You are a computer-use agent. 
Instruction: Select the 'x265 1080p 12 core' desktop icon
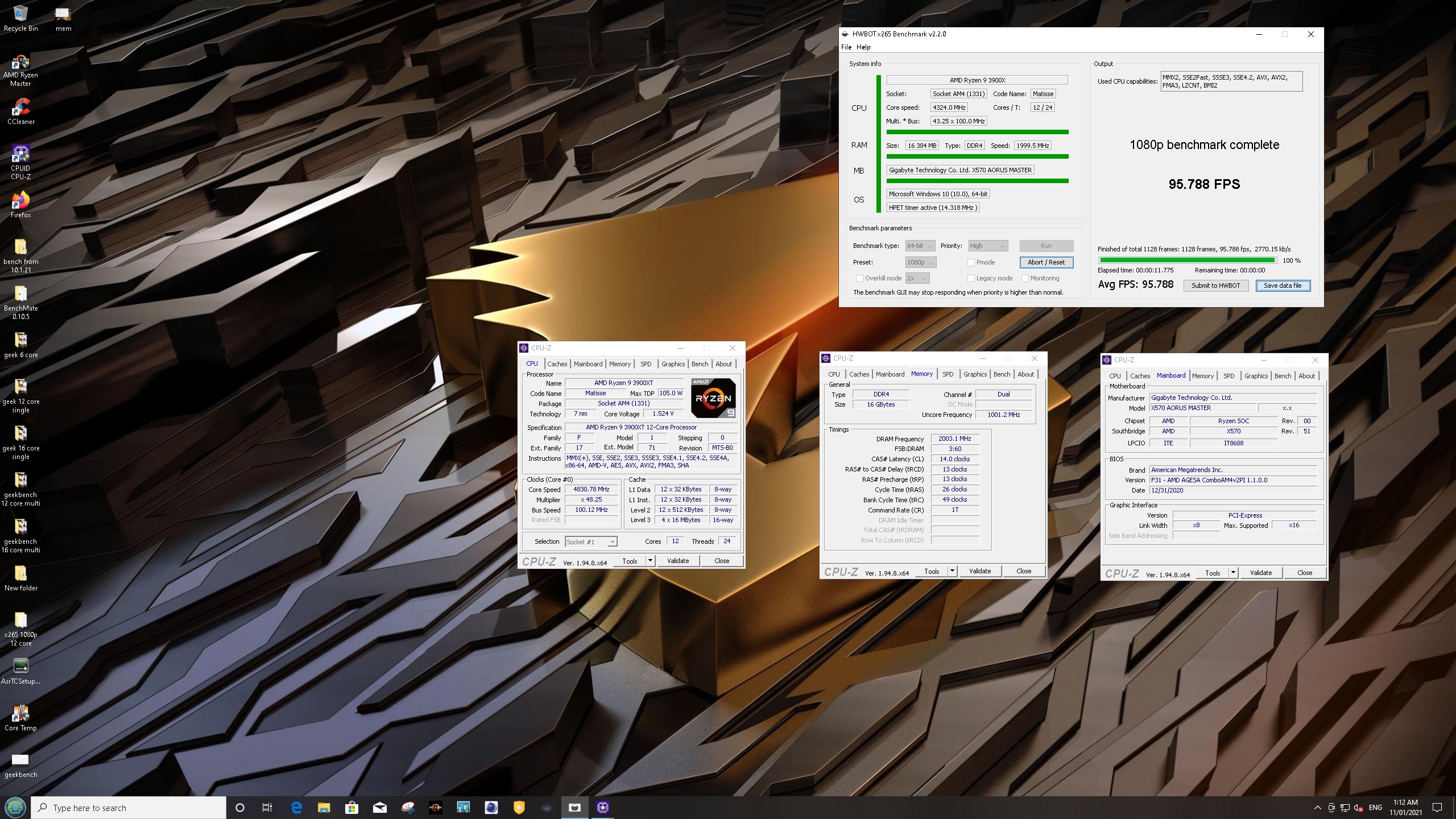[20, 629]
